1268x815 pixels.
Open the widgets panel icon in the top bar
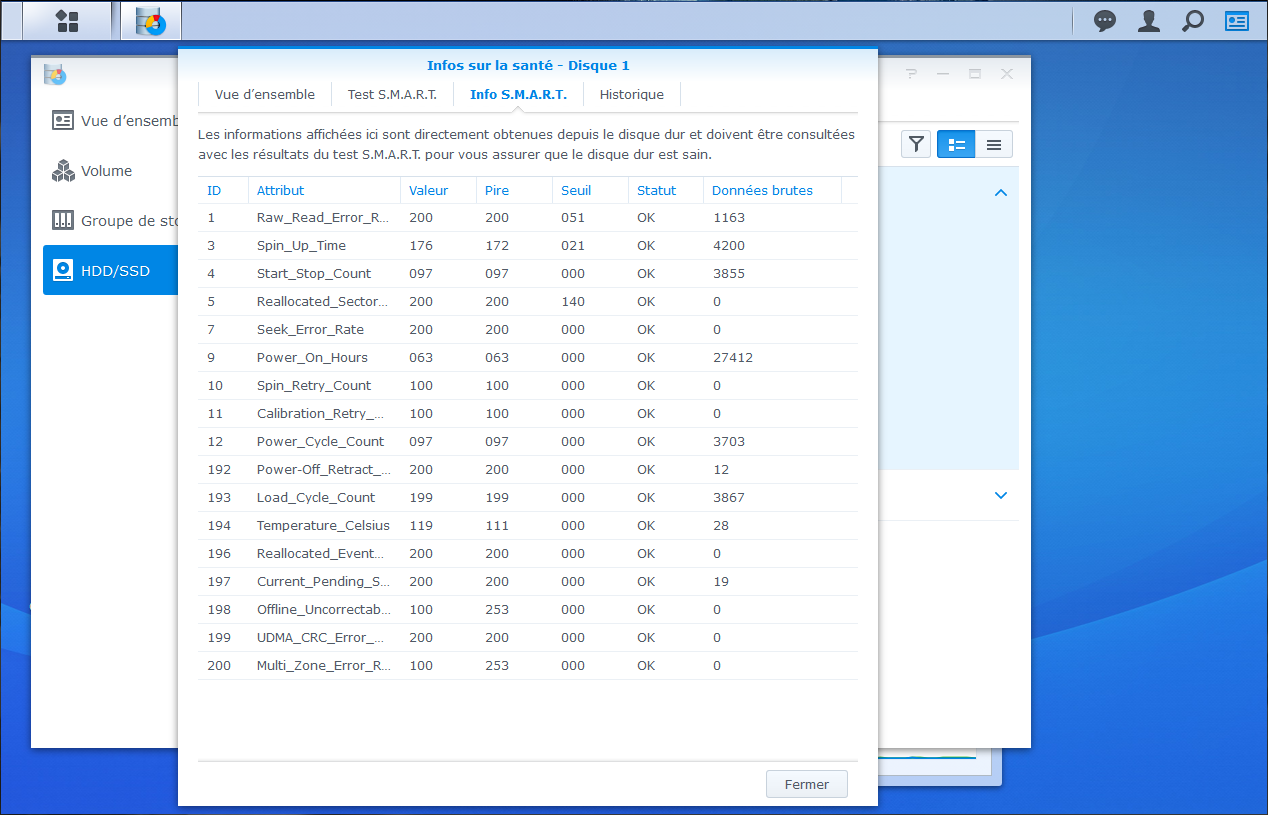click(1237, 21)
